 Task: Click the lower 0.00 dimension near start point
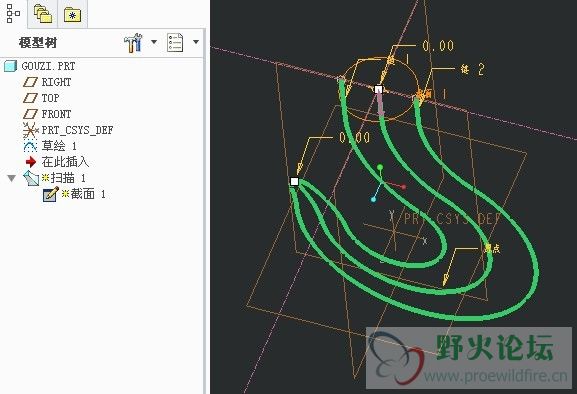(354, 138)
